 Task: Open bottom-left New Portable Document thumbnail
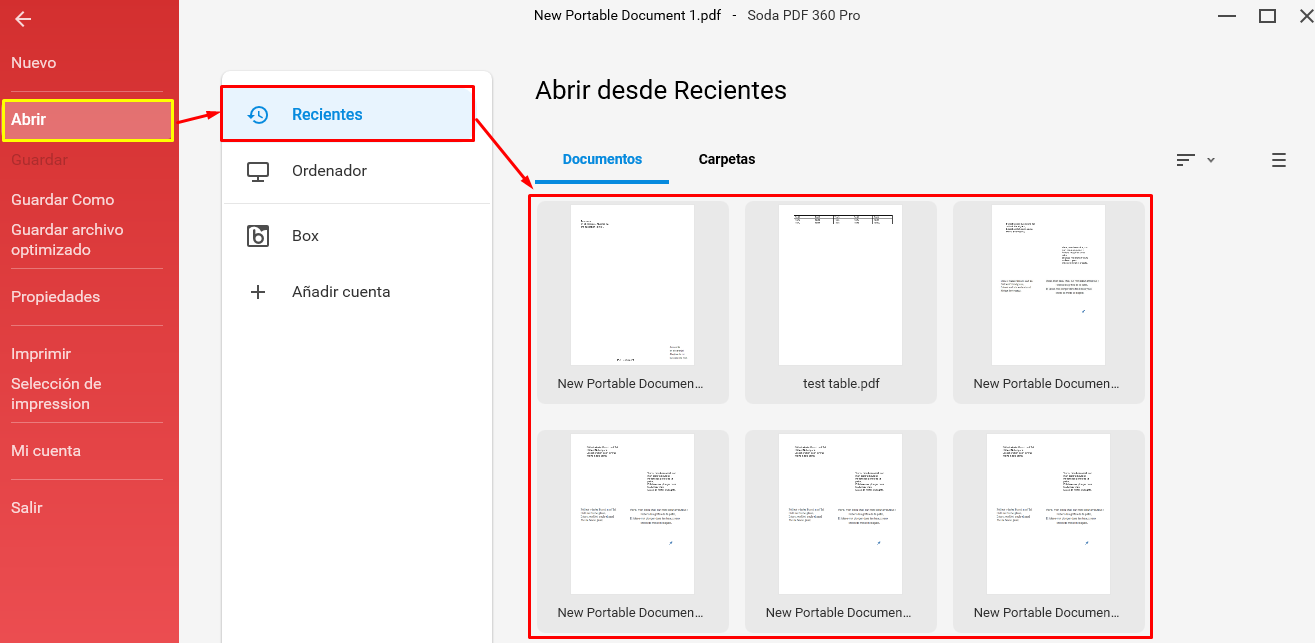pyautogui.click(x=633, y=514)
